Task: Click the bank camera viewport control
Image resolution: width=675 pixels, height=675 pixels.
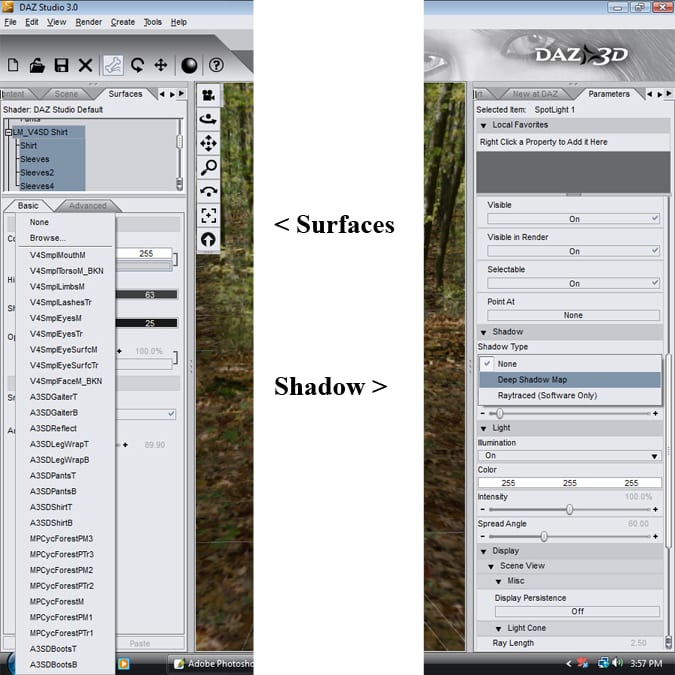Action: click(x=208, y=191)
